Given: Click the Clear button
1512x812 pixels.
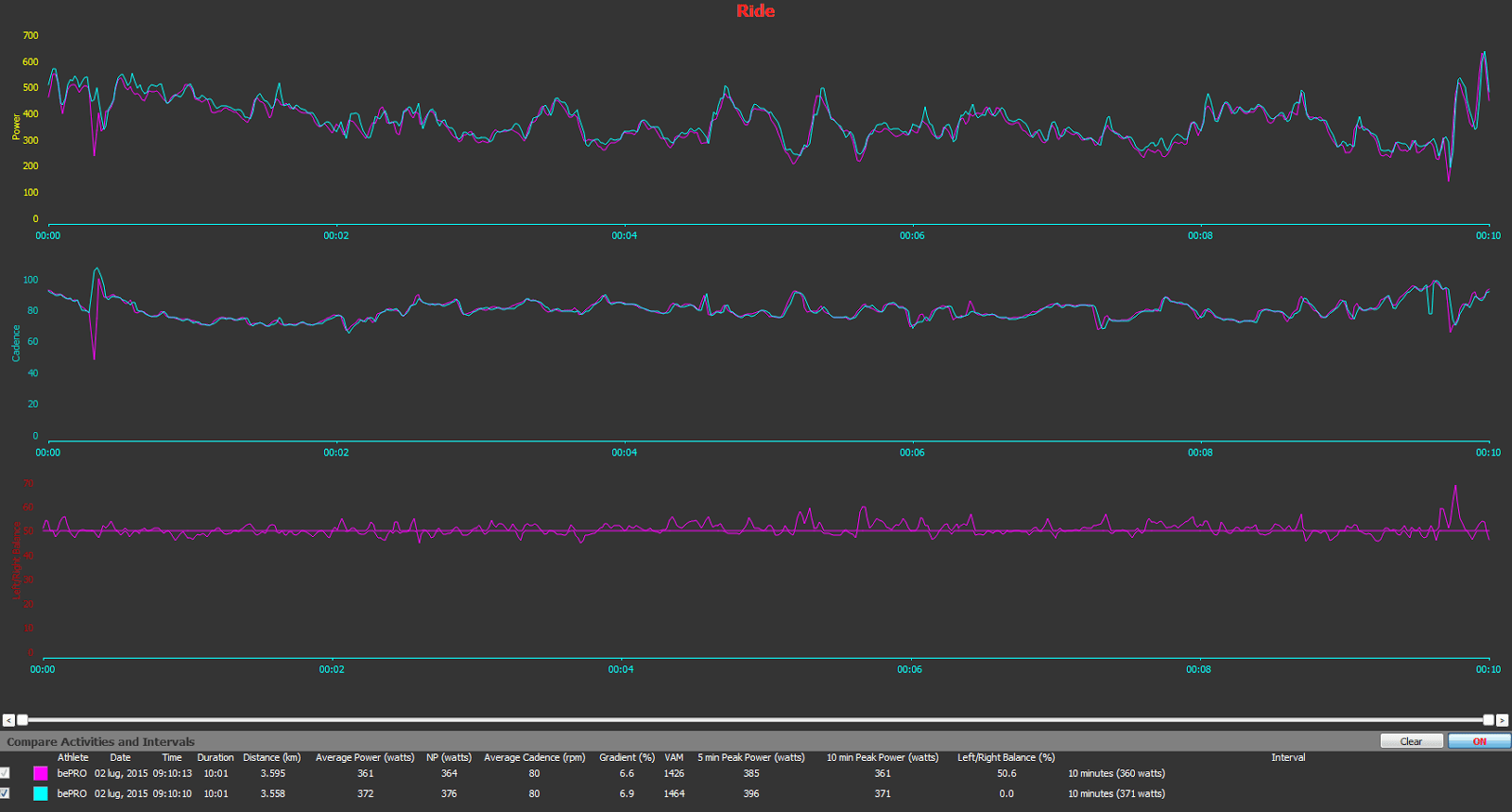Looking at the screenshot, I should tap(1411, 741).
